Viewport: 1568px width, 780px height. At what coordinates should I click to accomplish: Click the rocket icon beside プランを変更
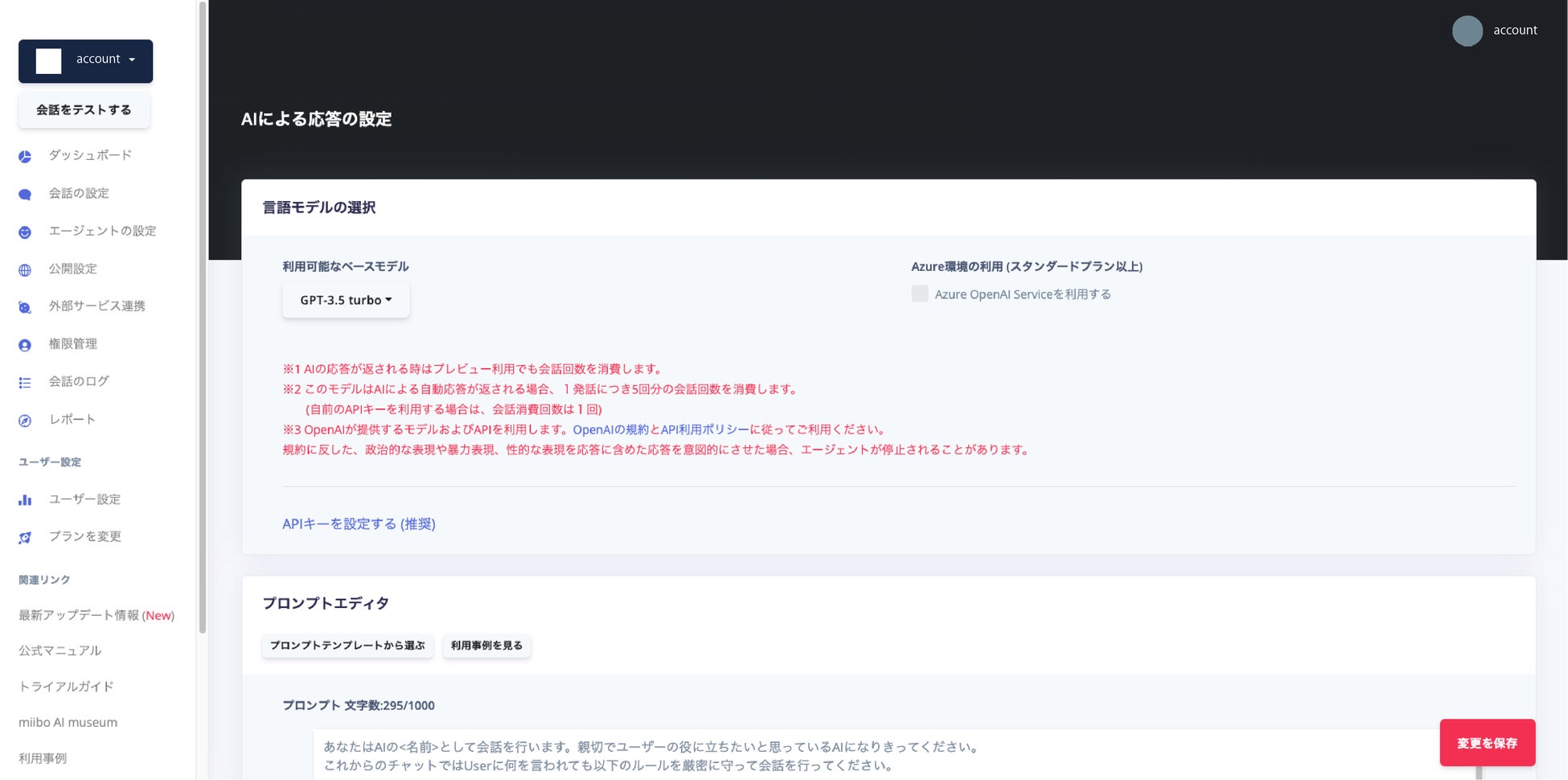click(25, 538)
